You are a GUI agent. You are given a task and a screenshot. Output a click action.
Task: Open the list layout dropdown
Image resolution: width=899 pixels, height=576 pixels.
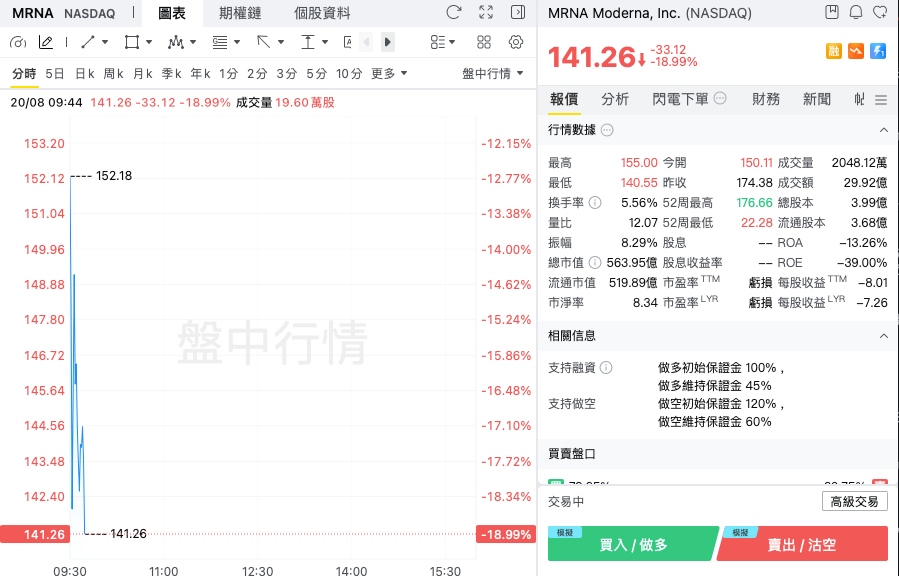click(443, 42)
